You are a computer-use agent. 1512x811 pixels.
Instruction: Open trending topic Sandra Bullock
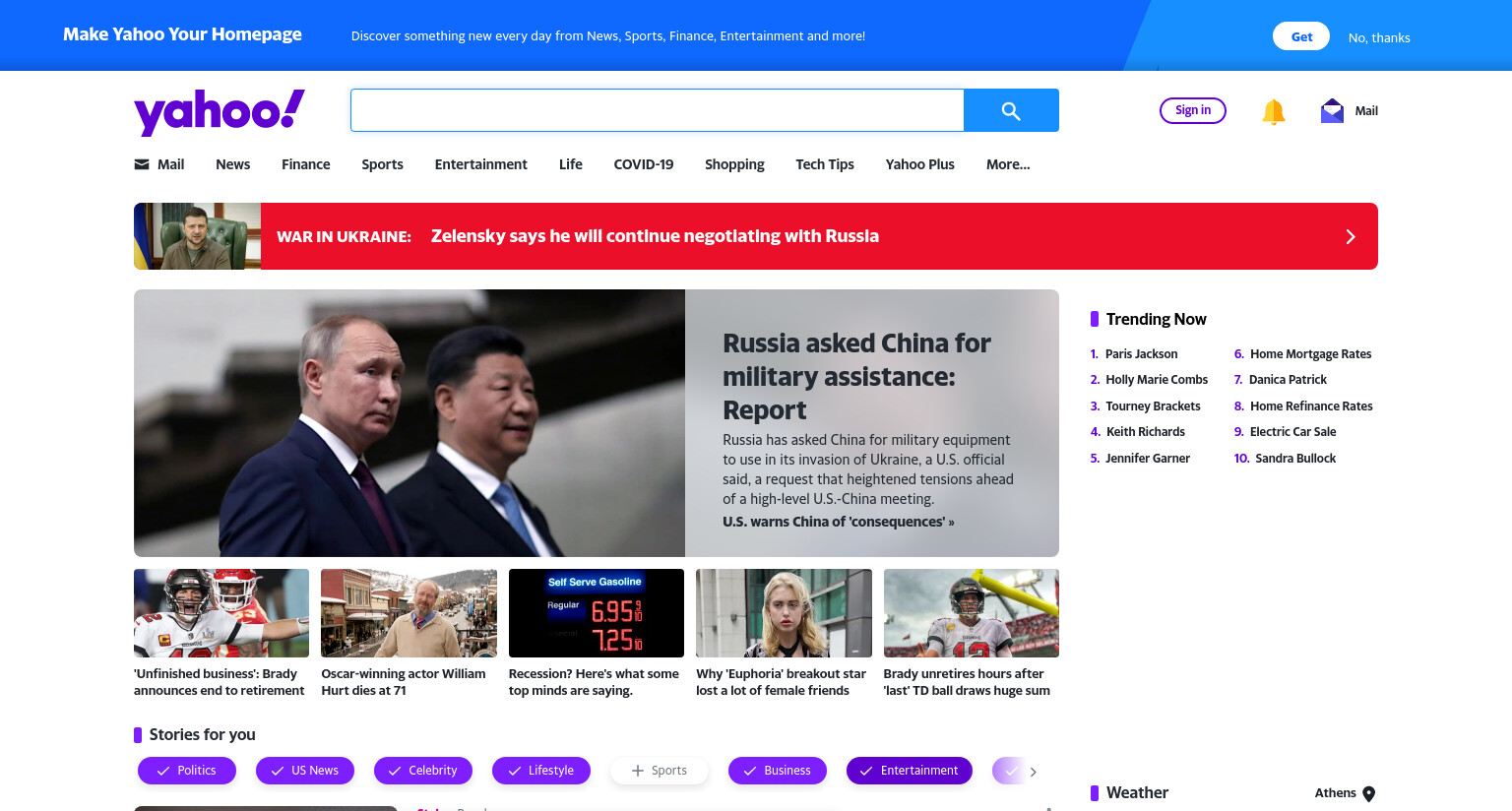tap(1295, 459)
